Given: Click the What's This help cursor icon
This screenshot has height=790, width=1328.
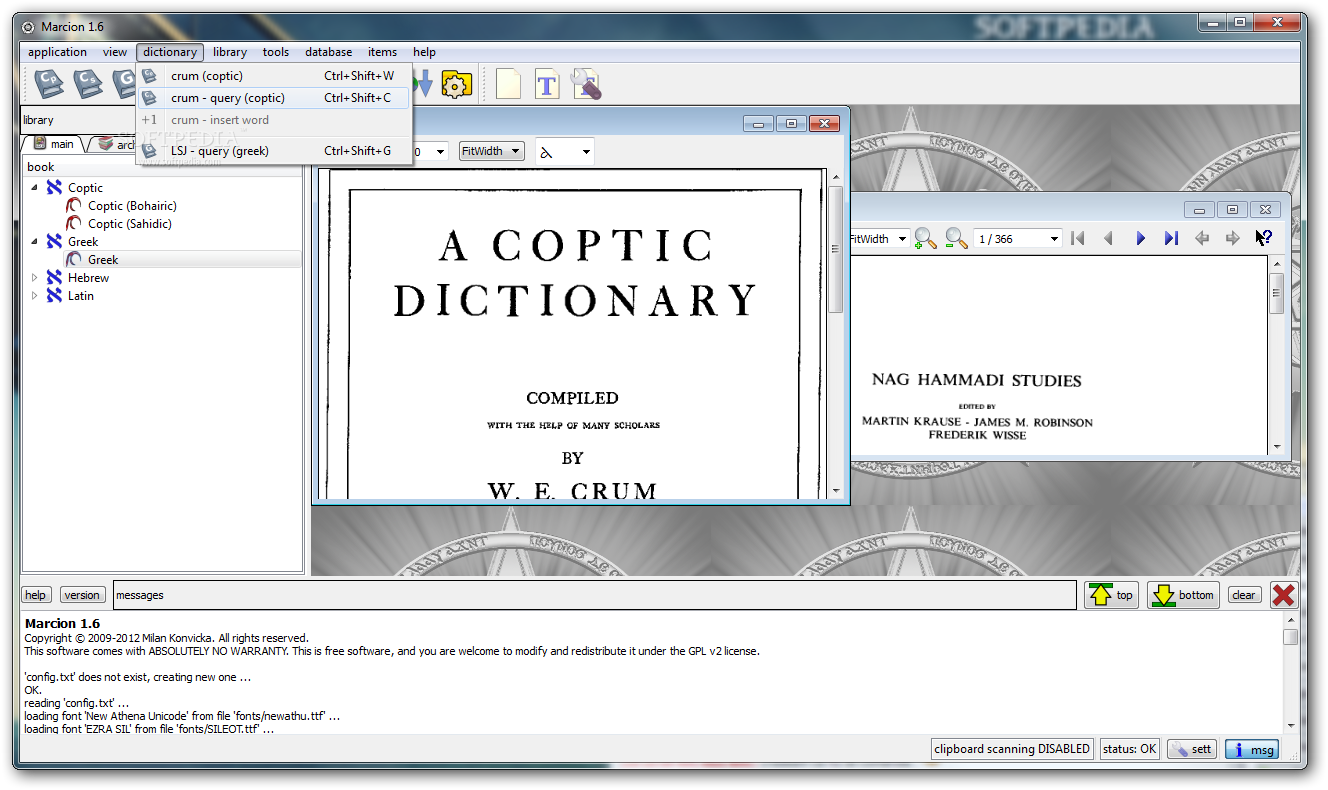Looking at the screenshot, I should [x=1264, y=238].
